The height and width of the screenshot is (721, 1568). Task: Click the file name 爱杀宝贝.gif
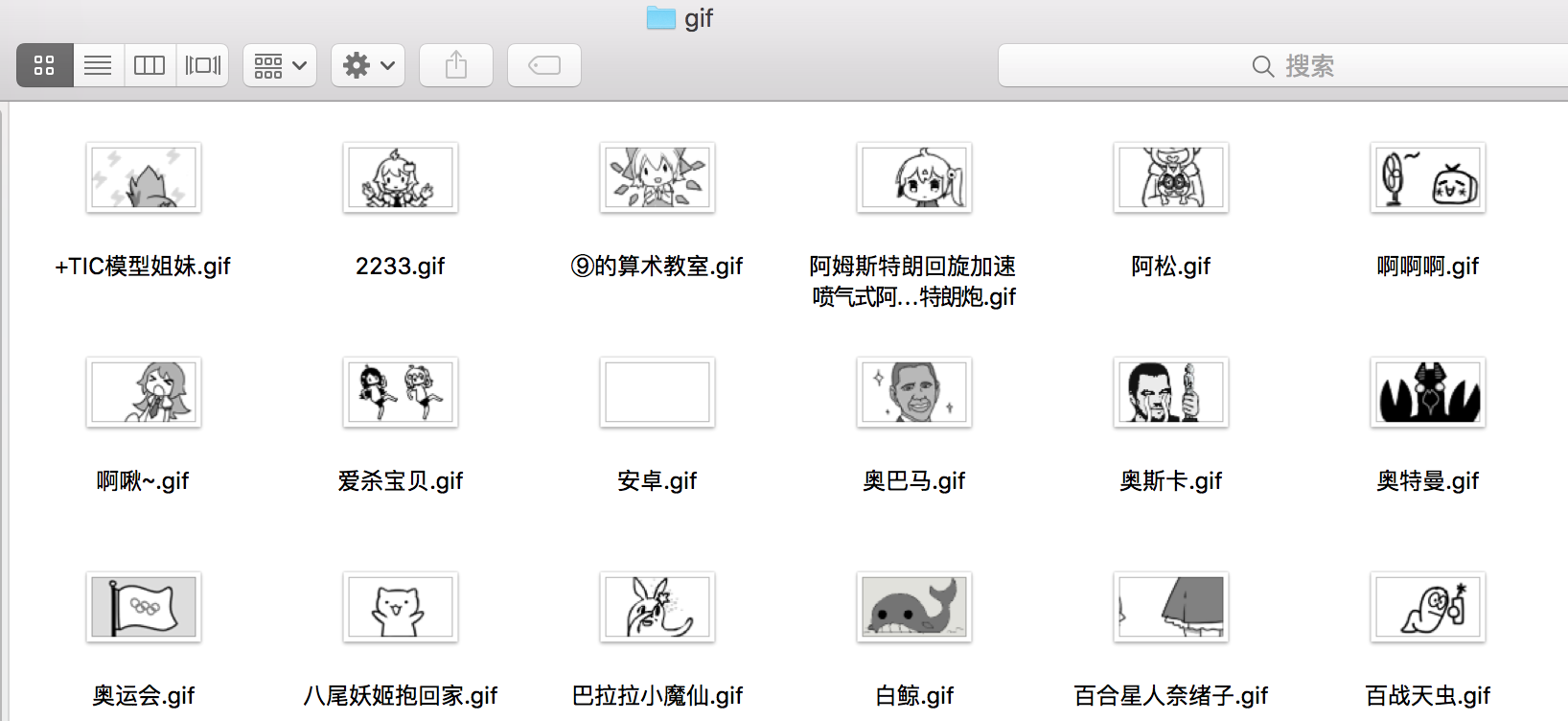tap(401, 480)
